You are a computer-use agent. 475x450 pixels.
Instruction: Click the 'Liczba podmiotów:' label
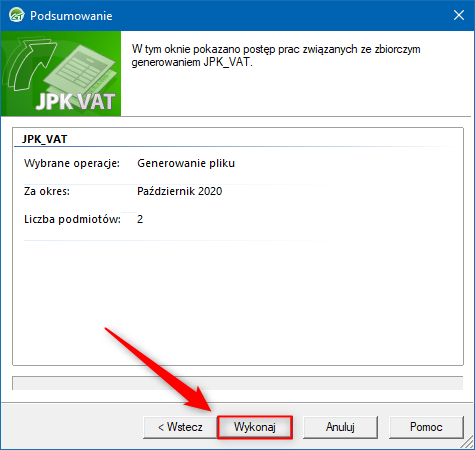(x=72, y=219)
